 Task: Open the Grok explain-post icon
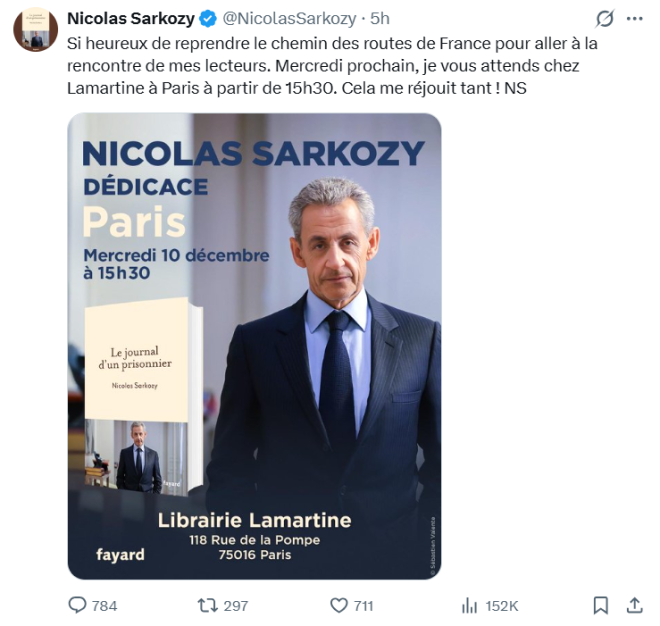pos(604,18)
